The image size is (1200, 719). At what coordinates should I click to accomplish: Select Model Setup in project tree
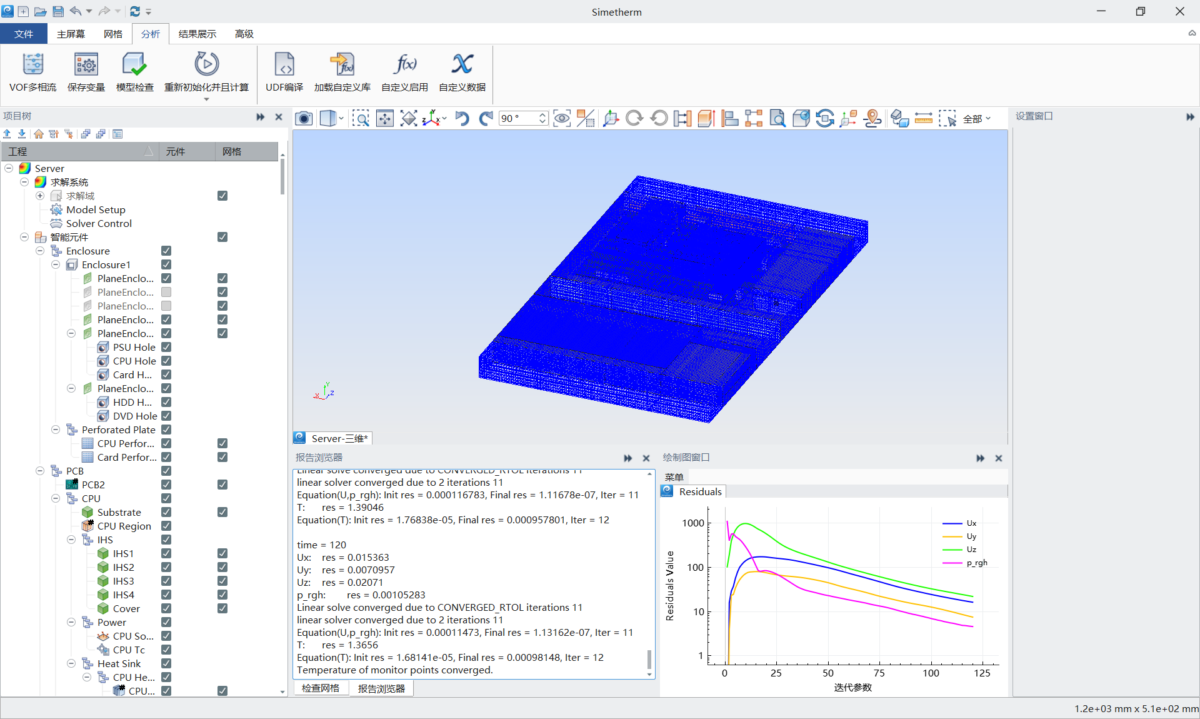[x=96, y=210]
